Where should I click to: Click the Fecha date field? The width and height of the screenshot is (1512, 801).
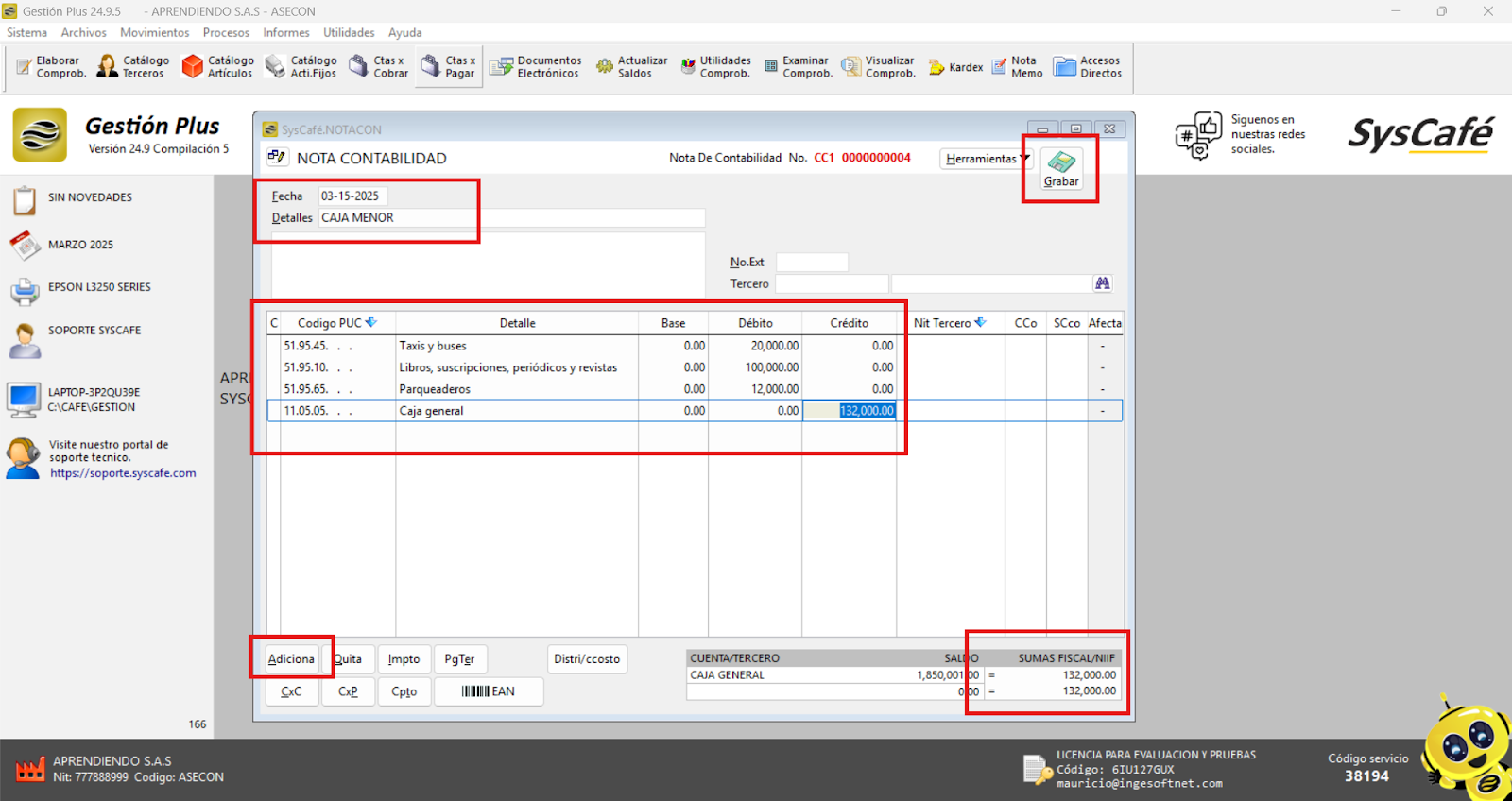click(x=352, y=196)
